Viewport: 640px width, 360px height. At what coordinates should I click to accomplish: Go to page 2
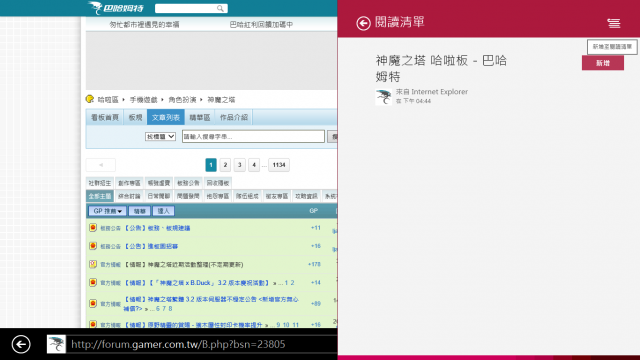(x=225, y=165)
